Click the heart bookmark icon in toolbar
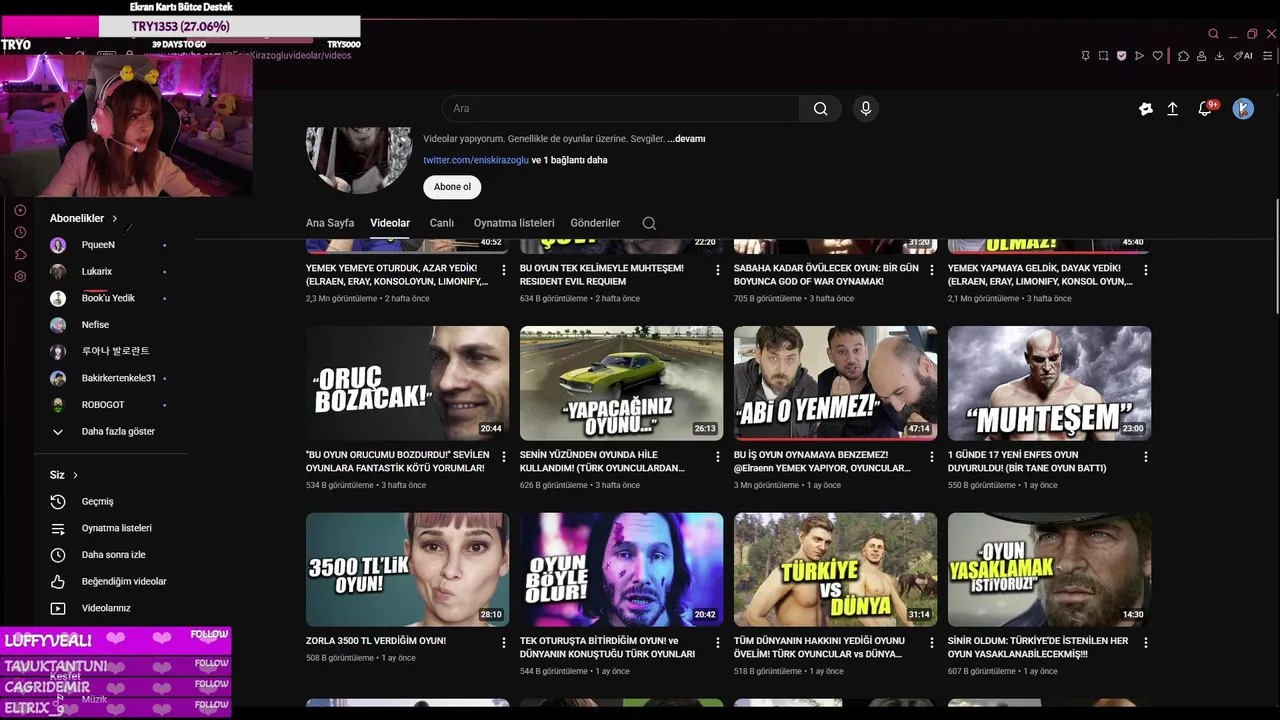Viewport: 1280px width, 720px height. (1158, 56)
